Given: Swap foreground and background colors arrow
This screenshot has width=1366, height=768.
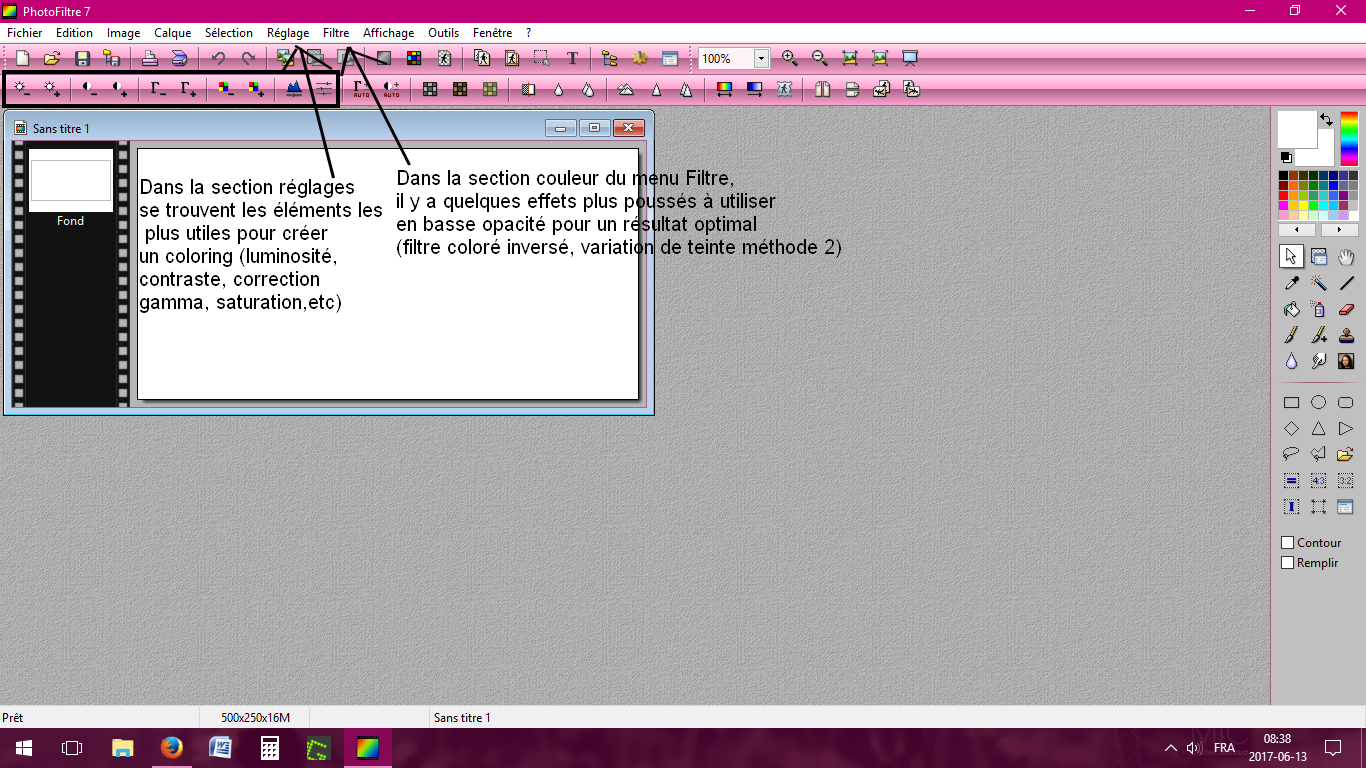Looking at the screenshot, I should [1326, 119].
